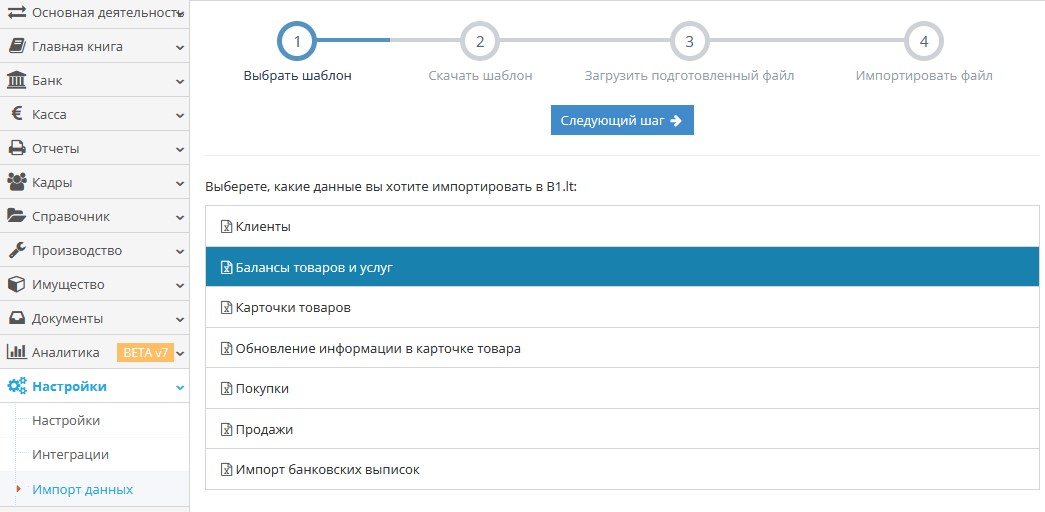Collapse the Настройки section chevron

click(x=179, y=387)
